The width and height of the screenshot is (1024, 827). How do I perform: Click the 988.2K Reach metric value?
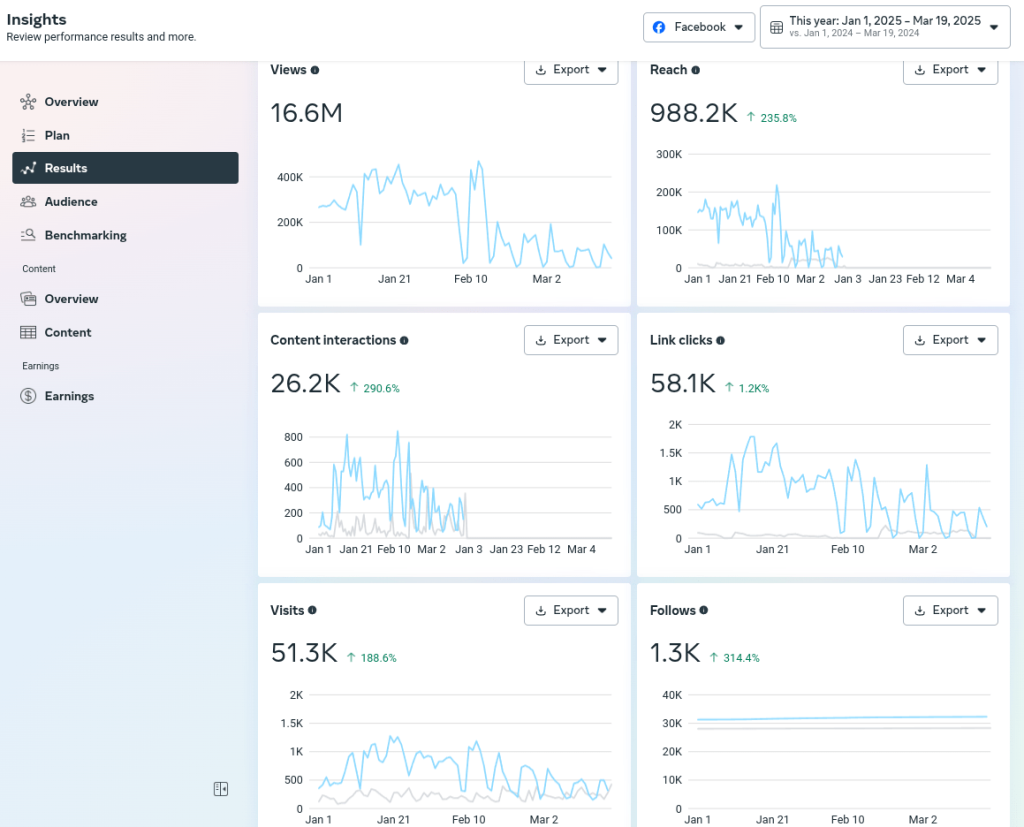pyautogui.click(x=694, y=113)
